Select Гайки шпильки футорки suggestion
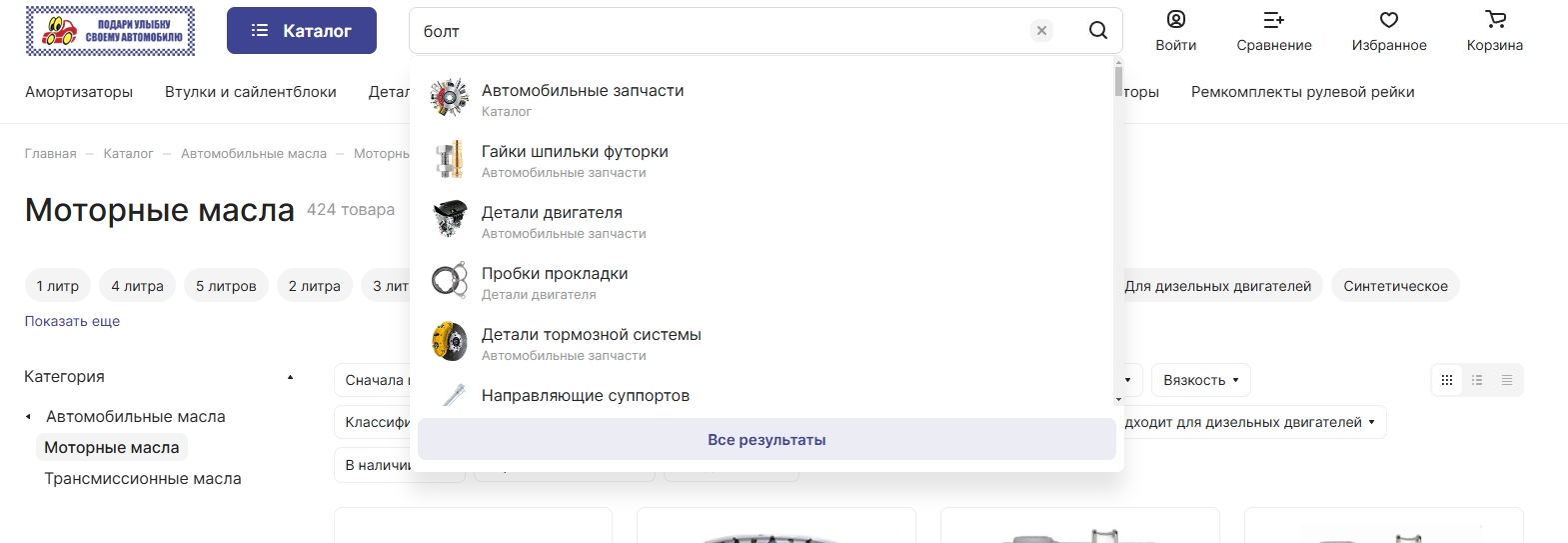Screen dimensions: 1568x543 575,152
